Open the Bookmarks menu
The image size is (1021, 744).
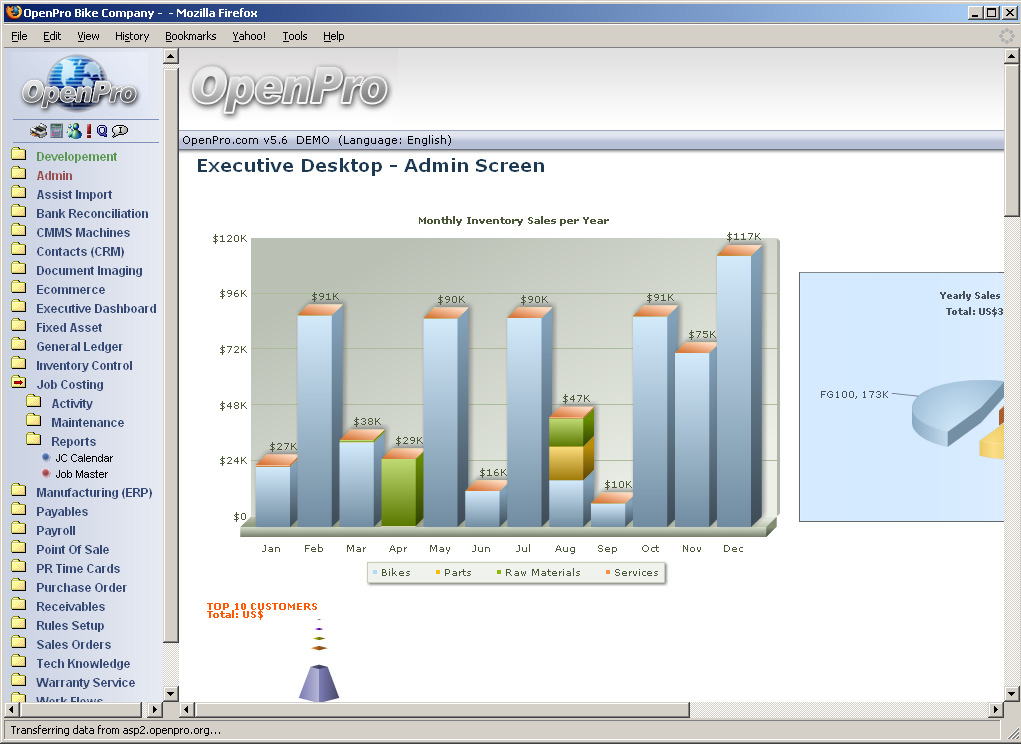(x=190, y=36)
